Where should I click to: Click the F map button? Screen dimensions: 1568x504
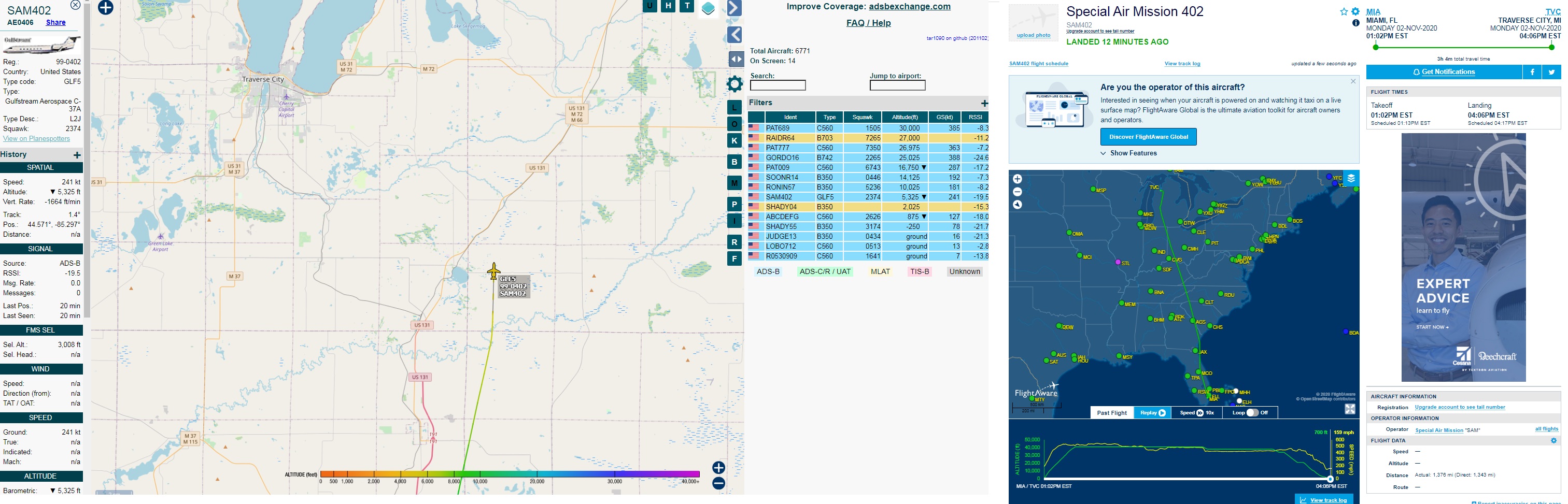(x=734, y=258)
